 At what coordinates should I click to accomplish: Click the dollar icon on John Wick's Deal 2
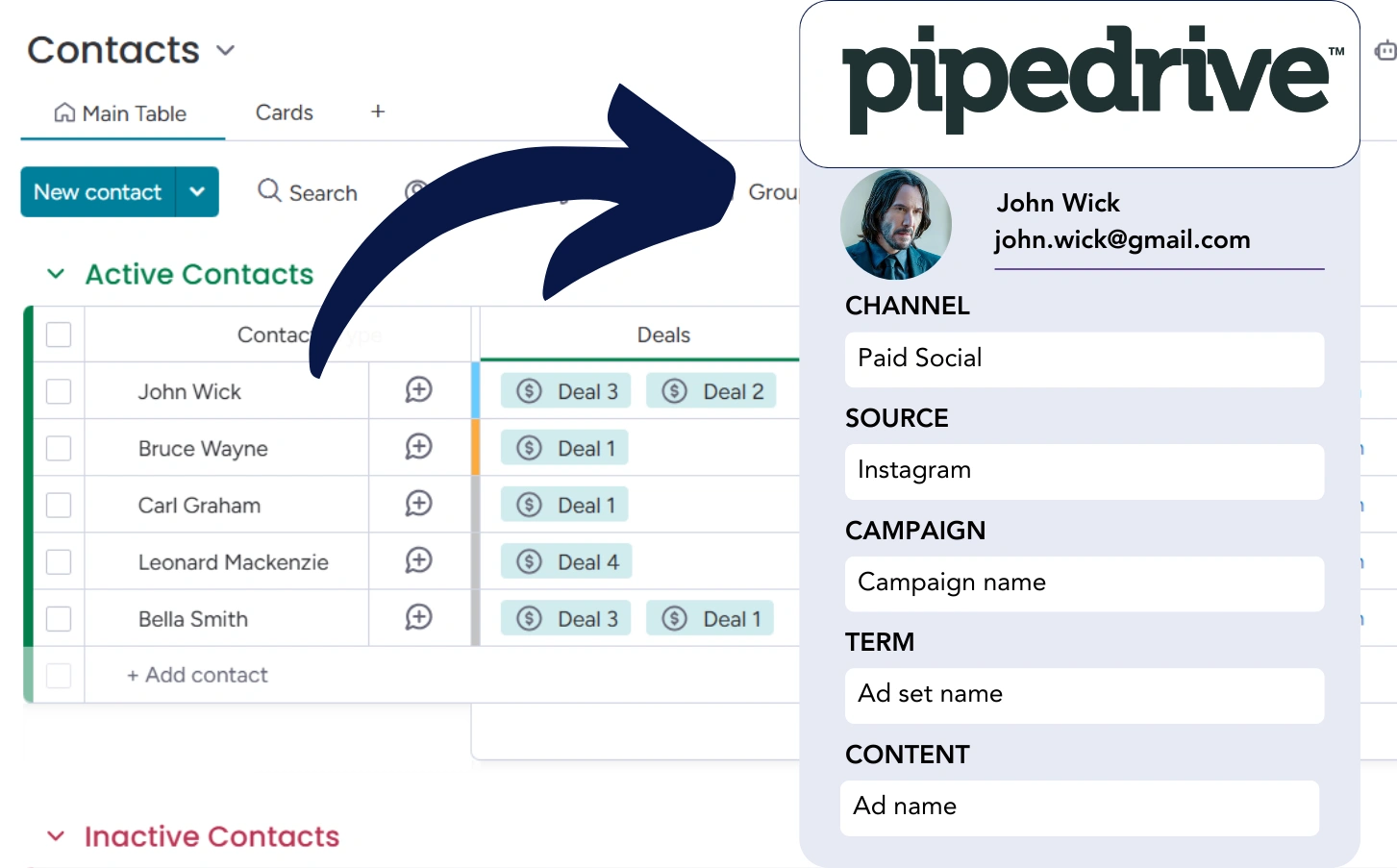click(x=671, y=390)
